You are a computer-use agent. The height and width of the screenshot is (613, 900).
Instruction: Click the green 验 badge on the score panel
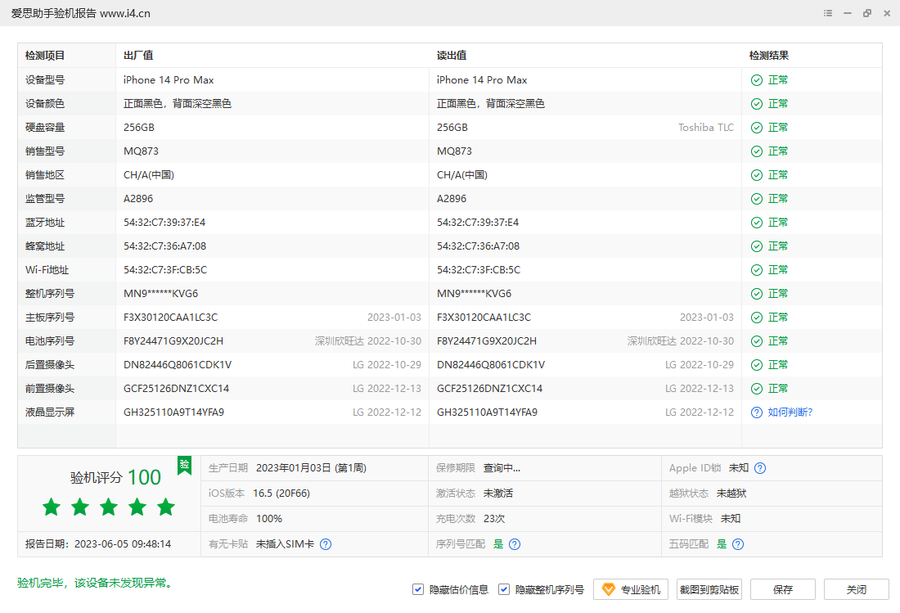184,465
